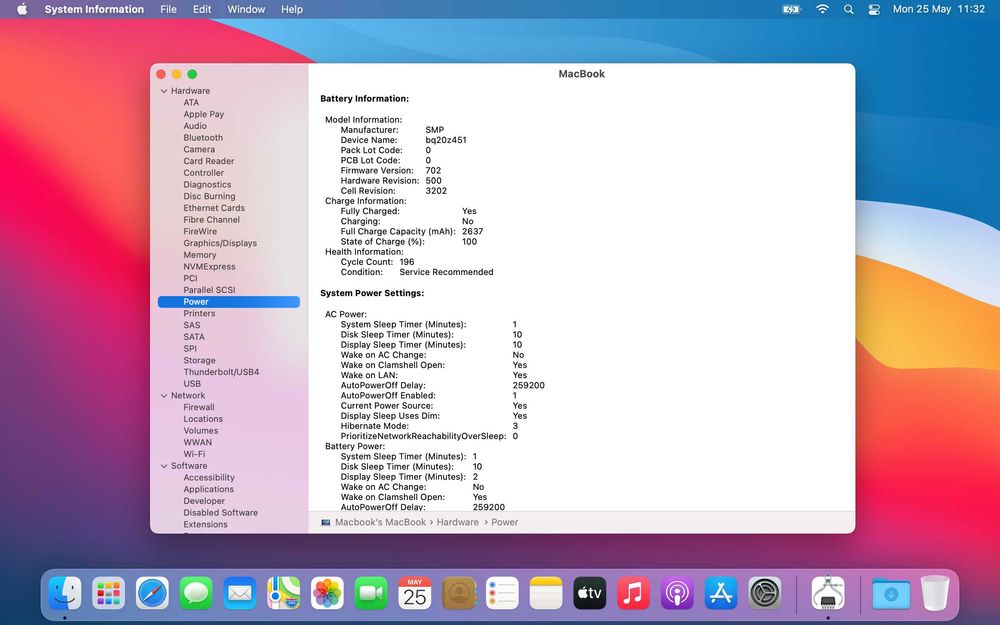Open Calendar showing May 25
1000x625 pixels.
point(415,593)
